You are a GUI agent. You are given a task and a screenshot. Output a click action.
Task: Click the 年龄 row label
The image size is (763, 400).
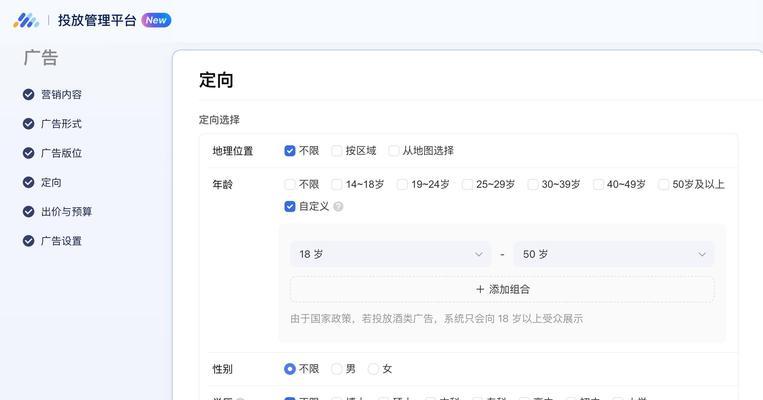[x=222, y=184]
